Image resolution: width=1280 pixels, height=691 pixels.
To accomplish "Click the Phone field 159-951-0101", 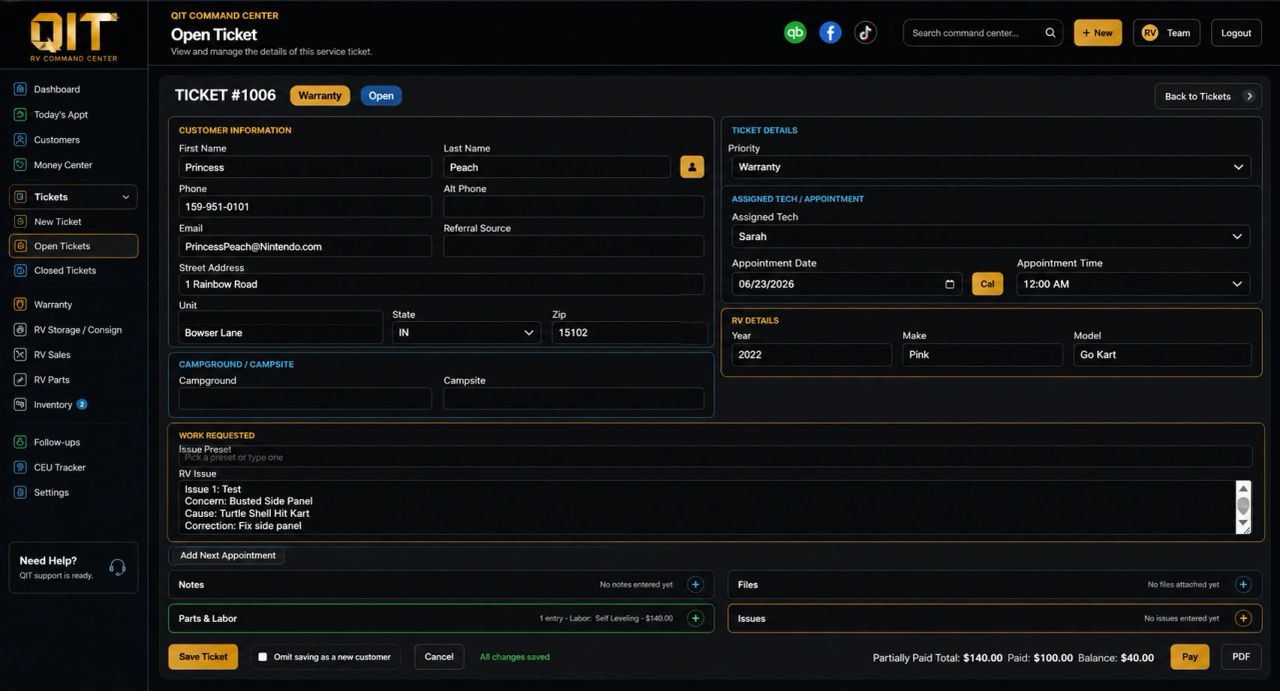I will pyautogui.click(x=305, y=206).
